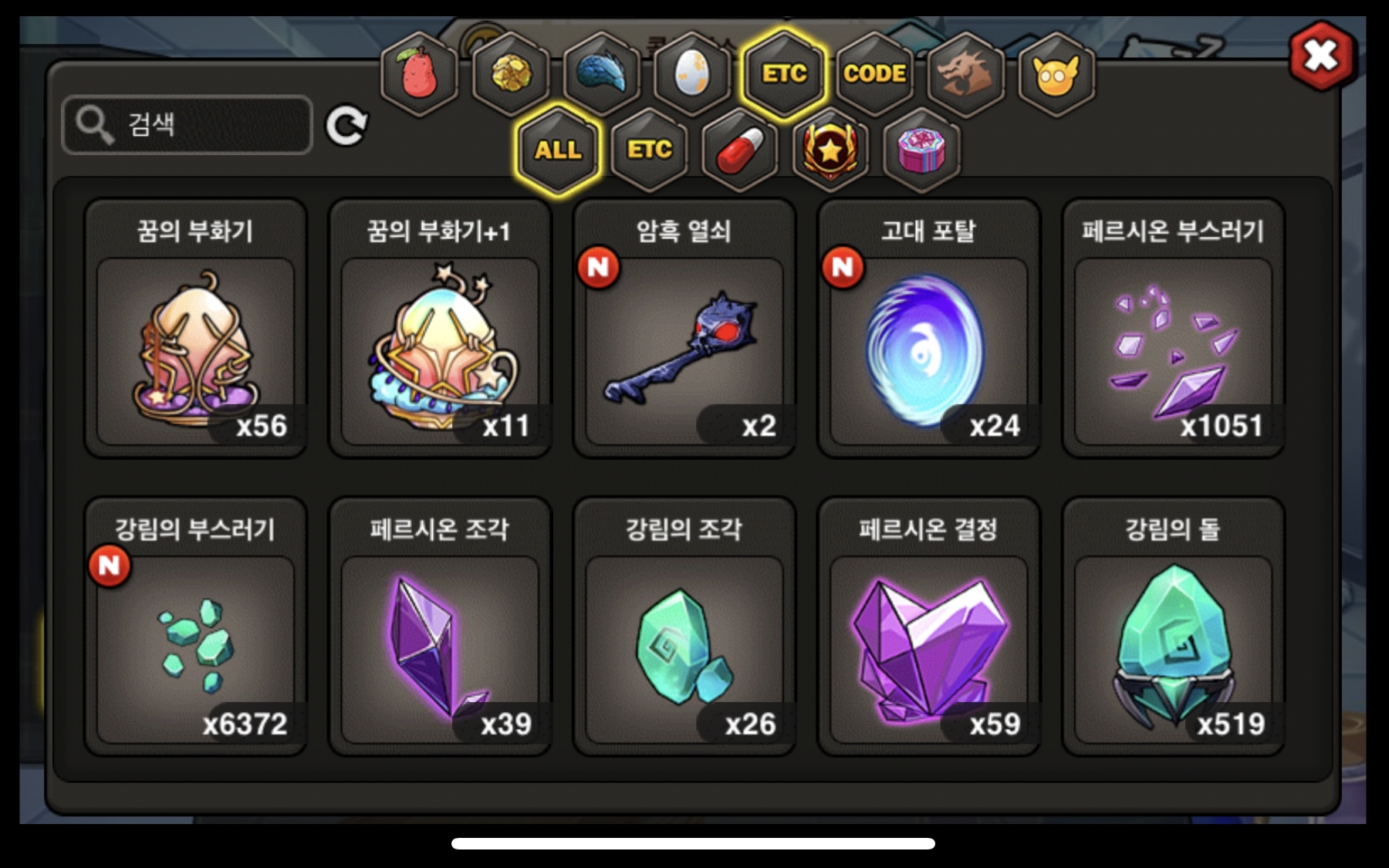Switch to the CODE tab
The image size is (1389, 868).
pyautogui.click(x=874, y=74)
